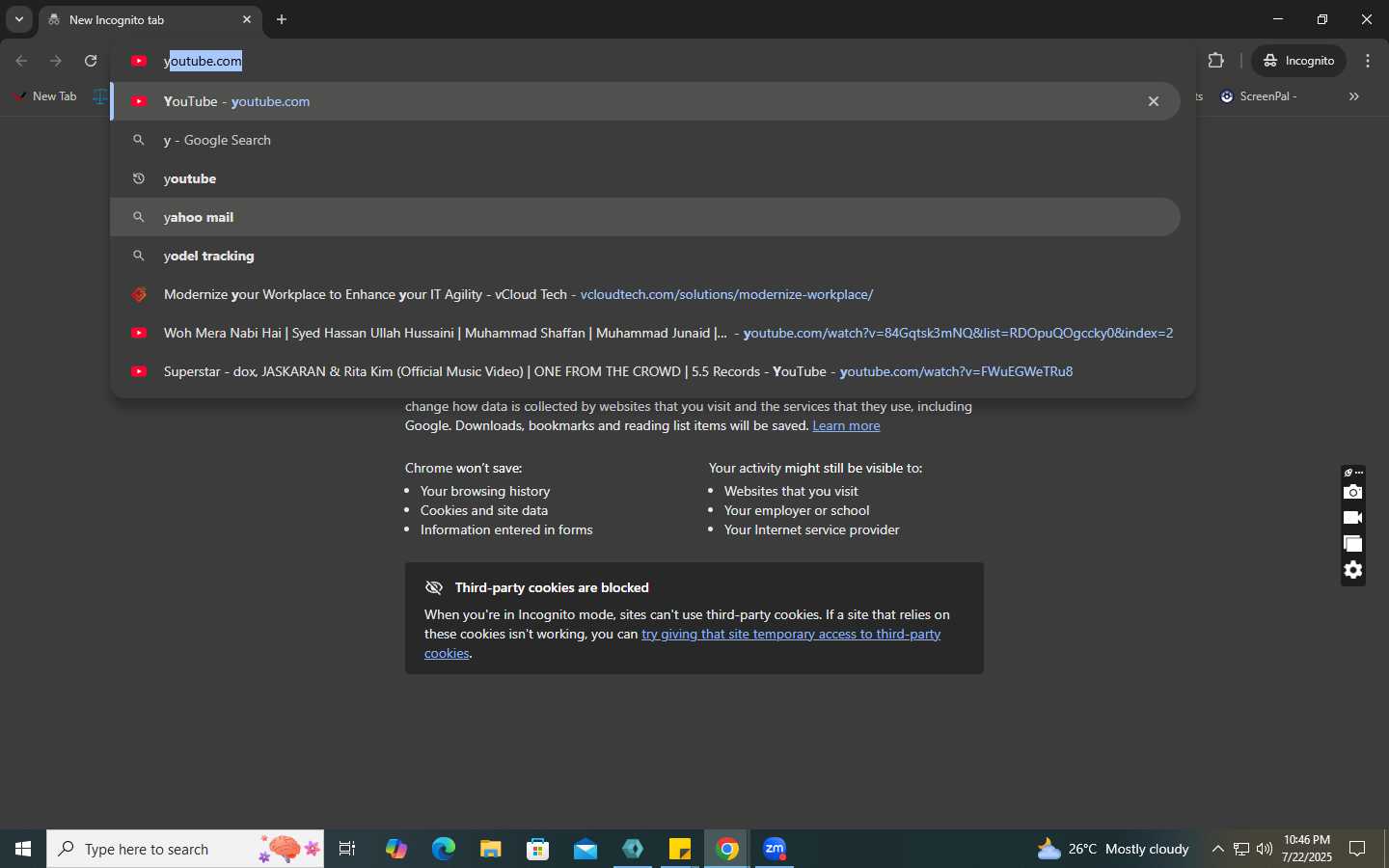Select 'y - Google Search' suggestion
This screenshot has width=1389, height=868.
click(x=644, y=140)
